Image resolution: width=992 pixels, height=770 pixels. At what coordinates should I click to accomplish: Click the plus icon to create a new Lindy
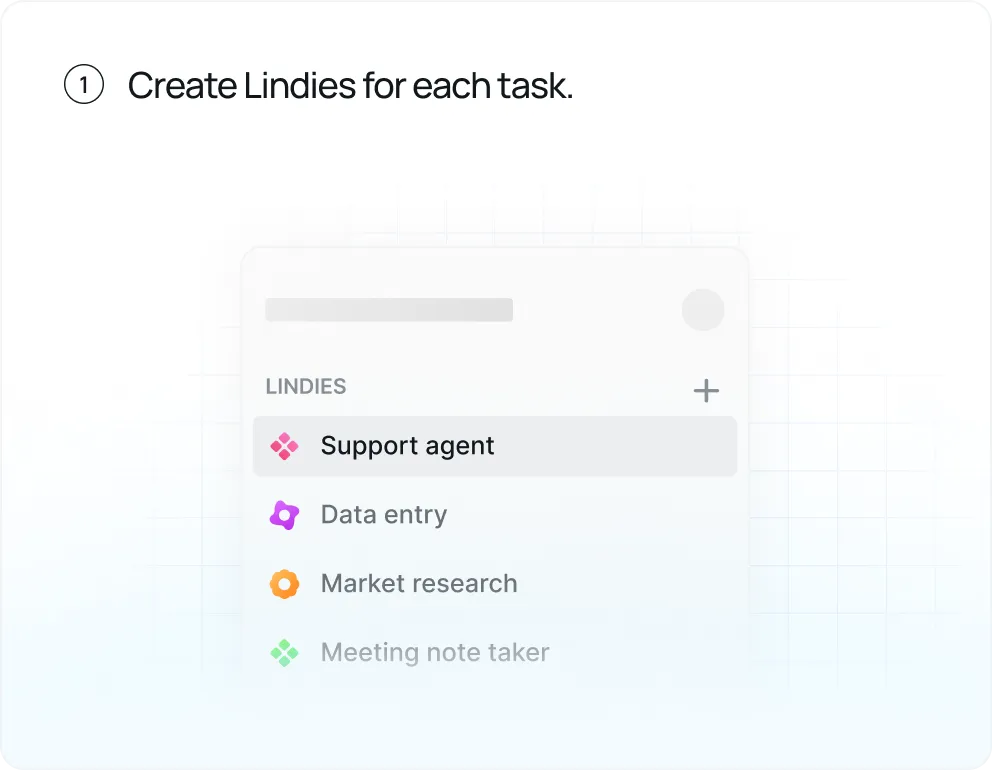tap(706, 391)
